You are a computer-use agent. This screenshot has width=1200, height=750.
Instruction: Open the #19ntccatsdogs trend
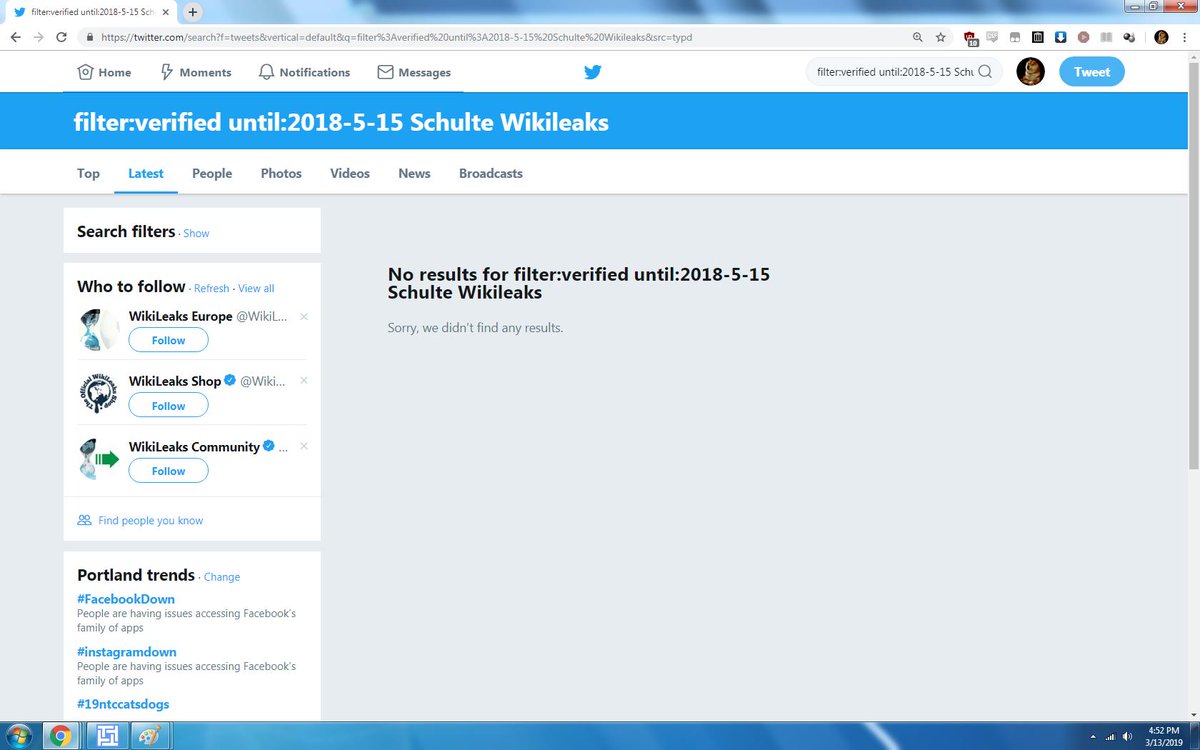point(123,704)
